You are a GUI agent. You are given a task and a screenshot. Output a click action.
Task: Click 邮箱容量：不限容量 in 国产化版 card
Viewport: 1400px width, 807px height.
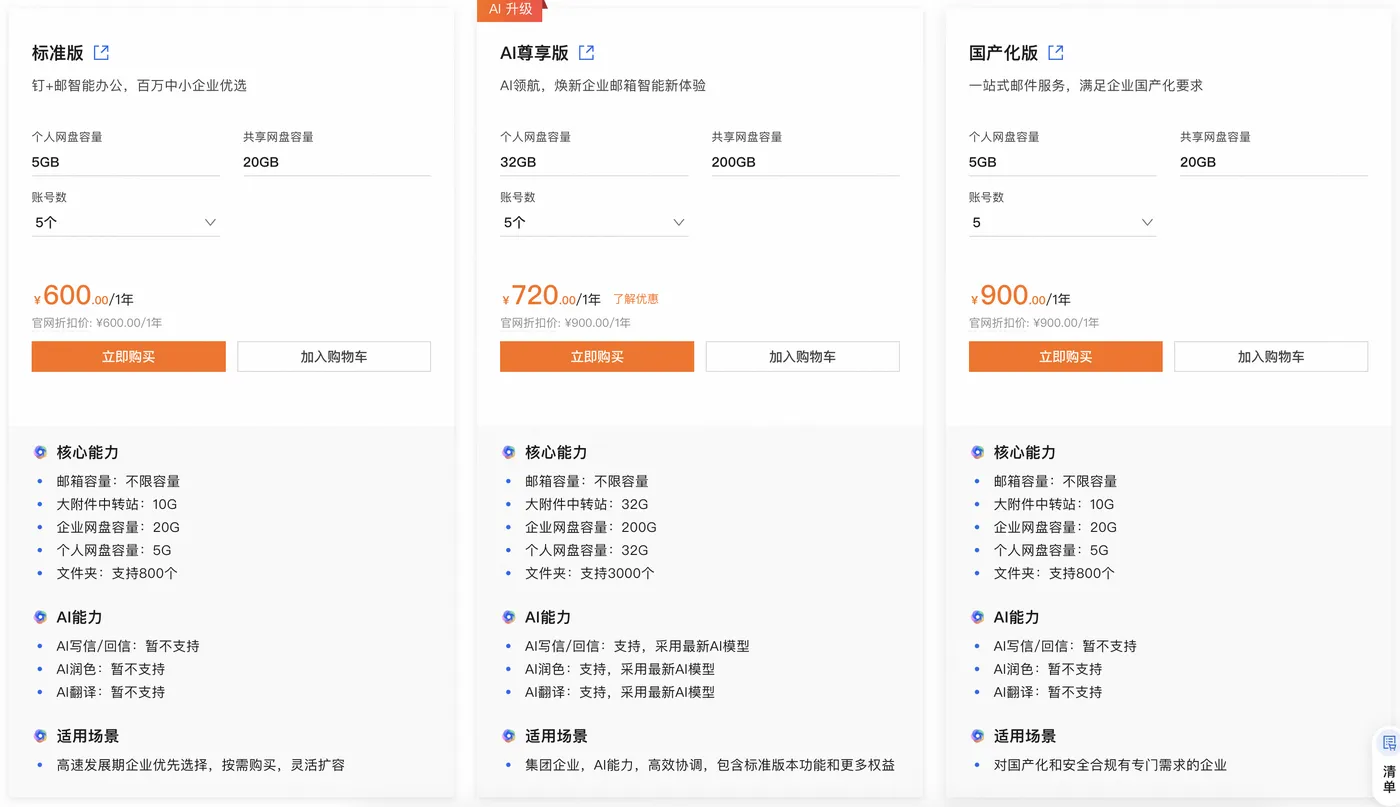pyautogui.click(x=1055, y=481)
